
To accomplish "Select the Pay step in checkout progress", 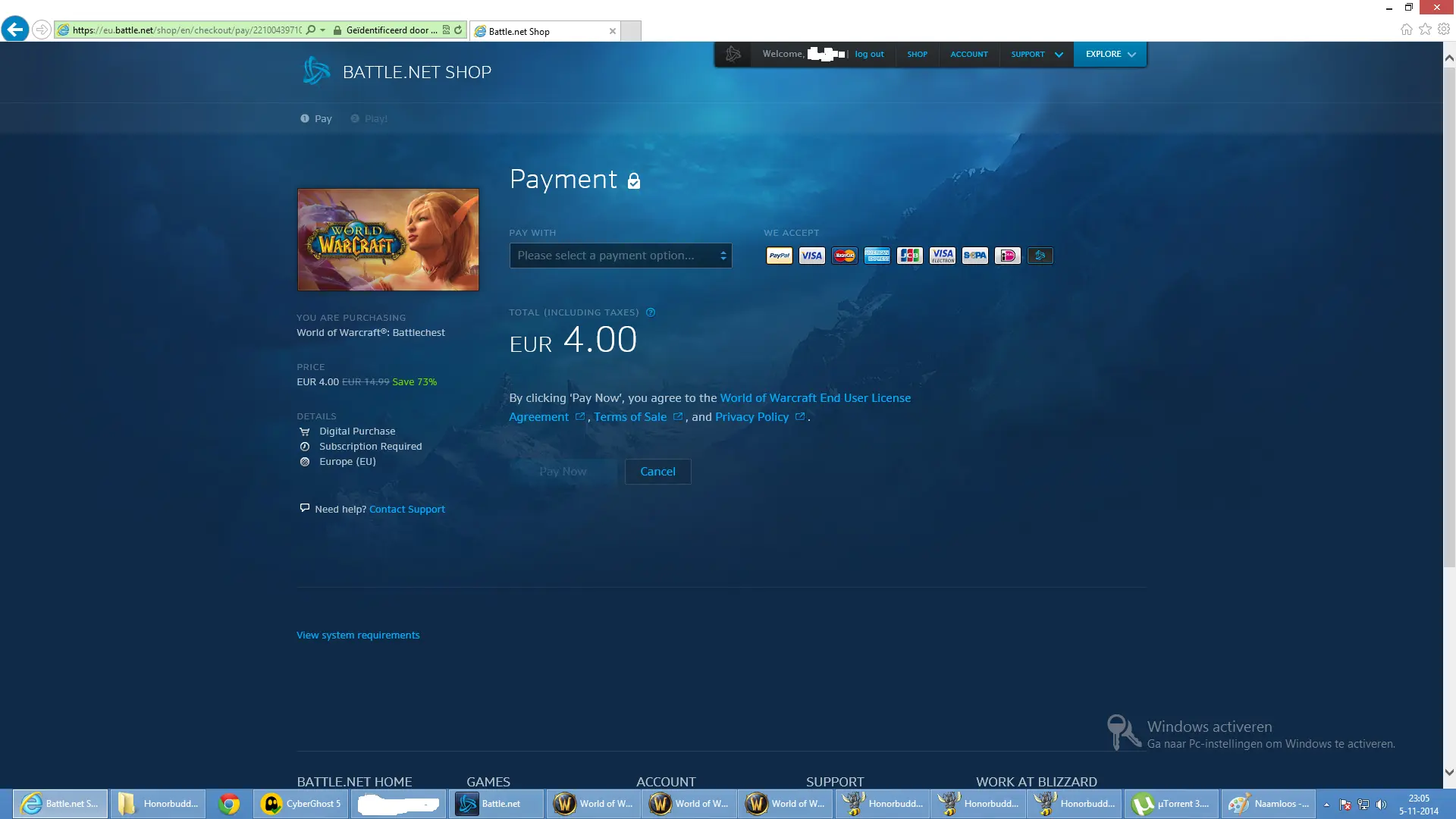I will pos(315,118).
